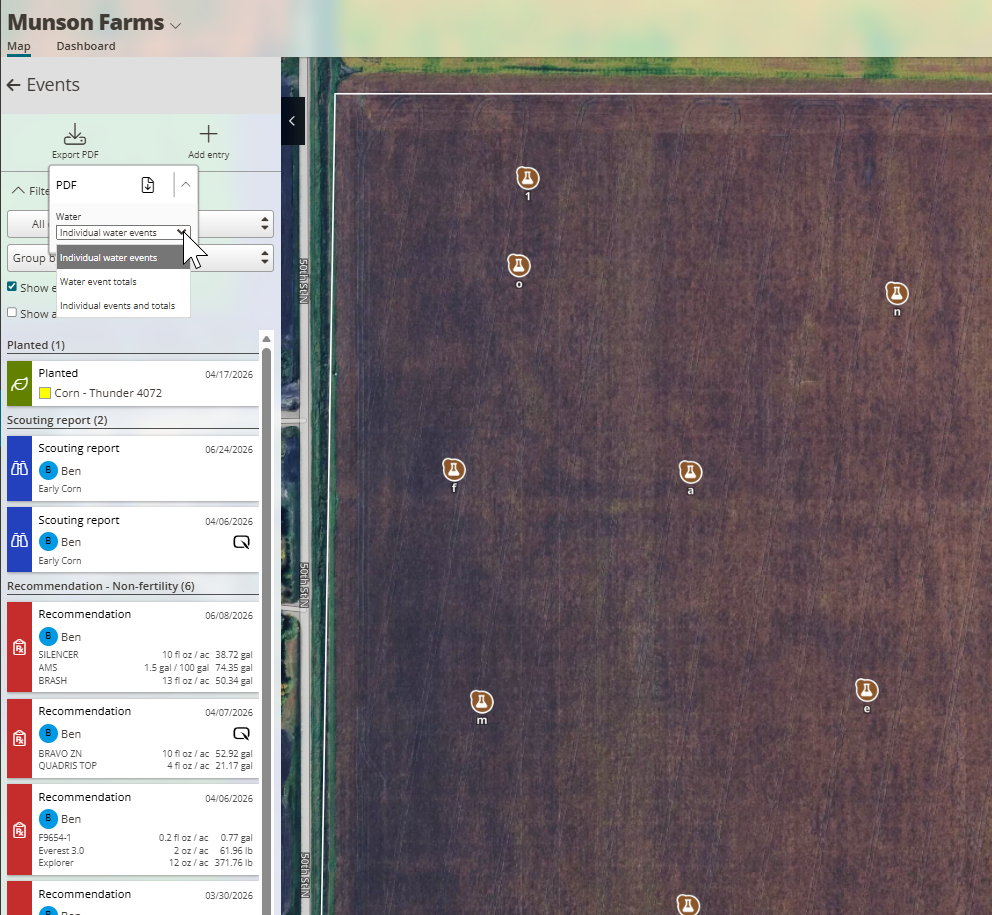
Task: Select soil sample marker m
Action: pyautogui.click(x=481, y=702)
